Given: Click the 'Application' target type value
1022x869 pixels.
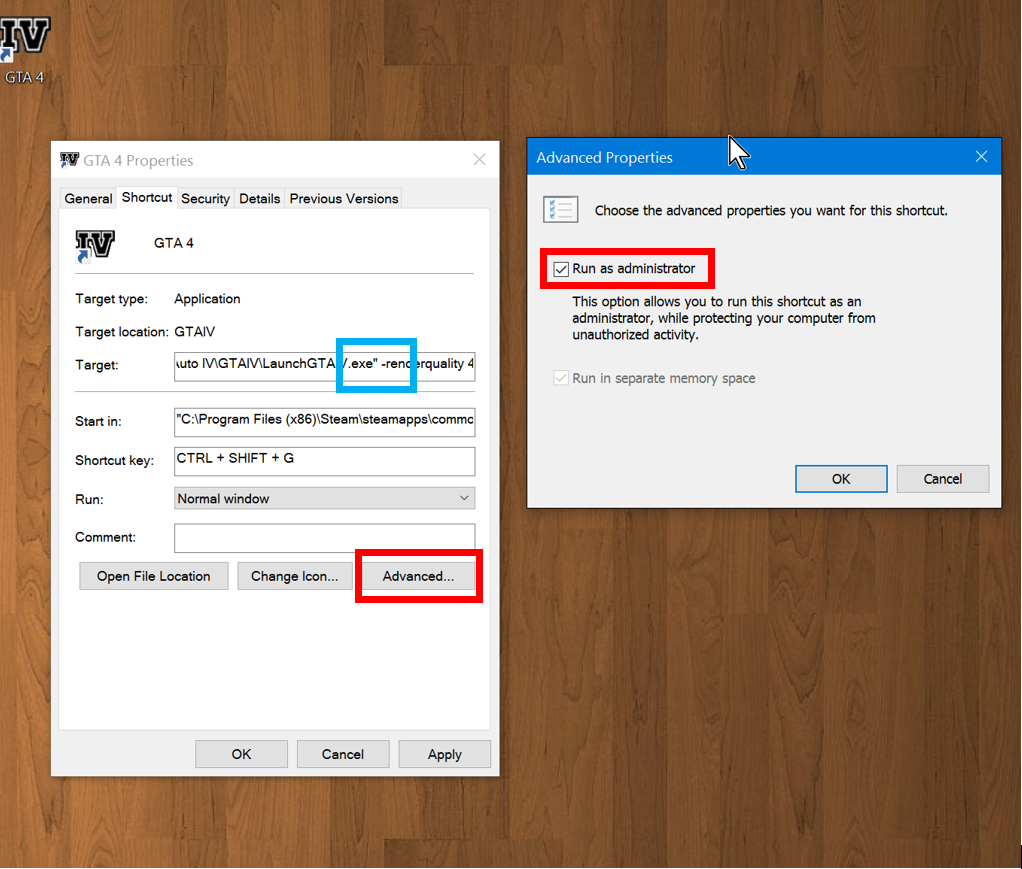Looking at the screenshot, I should click(207, 299).
